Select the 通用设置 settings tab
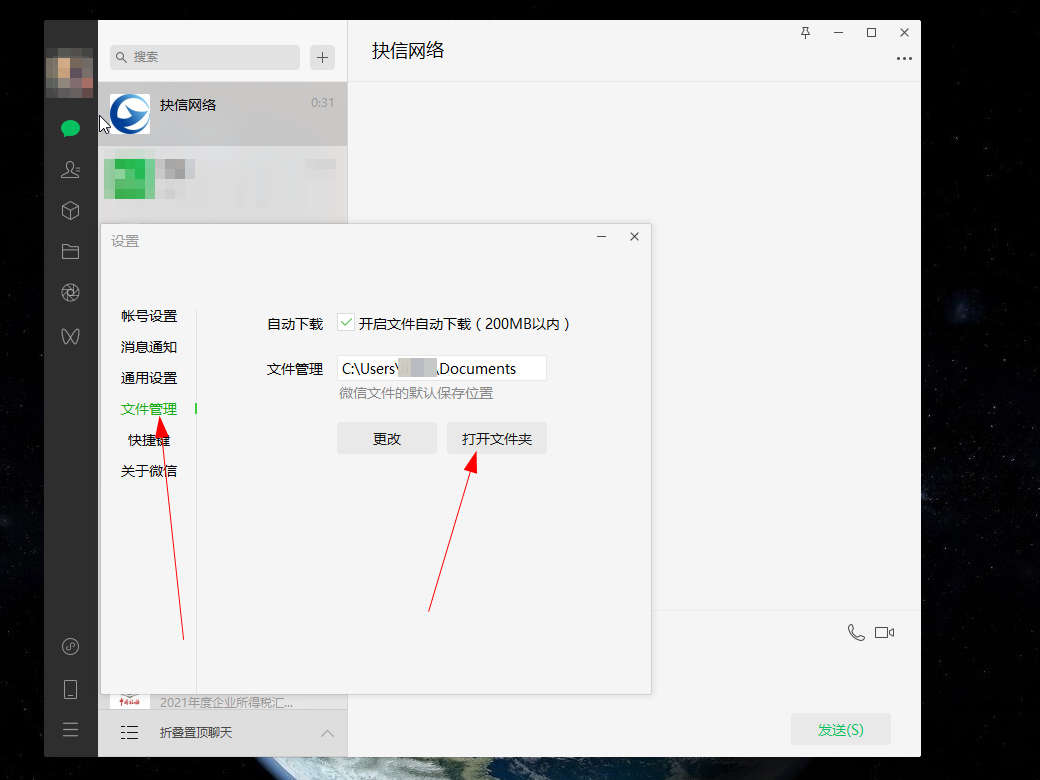Screen dimensions: 1040x780 click(149, 378)
